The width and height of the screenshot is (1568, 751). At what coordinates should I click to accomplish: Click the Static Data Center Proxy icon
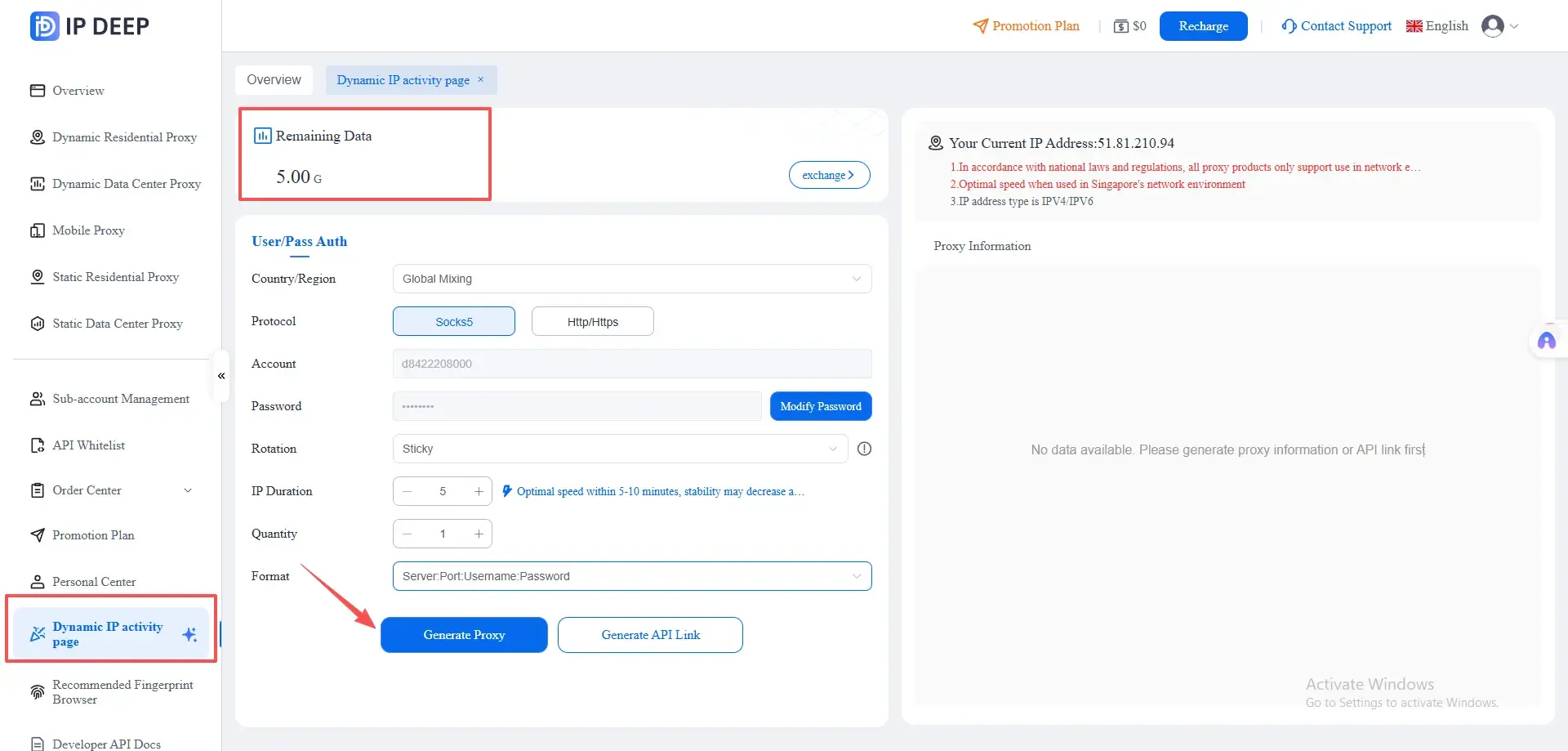pos(38,324)
